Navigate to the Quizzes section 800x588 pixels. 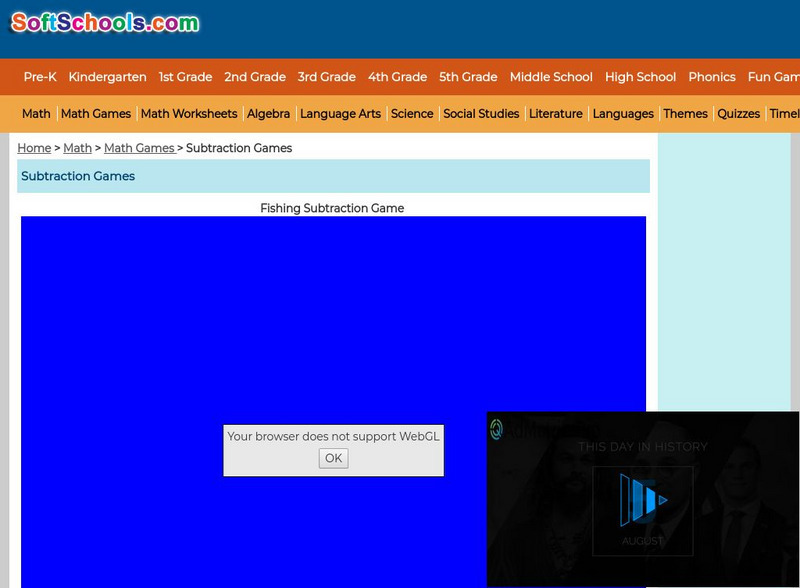click(740, 113)
